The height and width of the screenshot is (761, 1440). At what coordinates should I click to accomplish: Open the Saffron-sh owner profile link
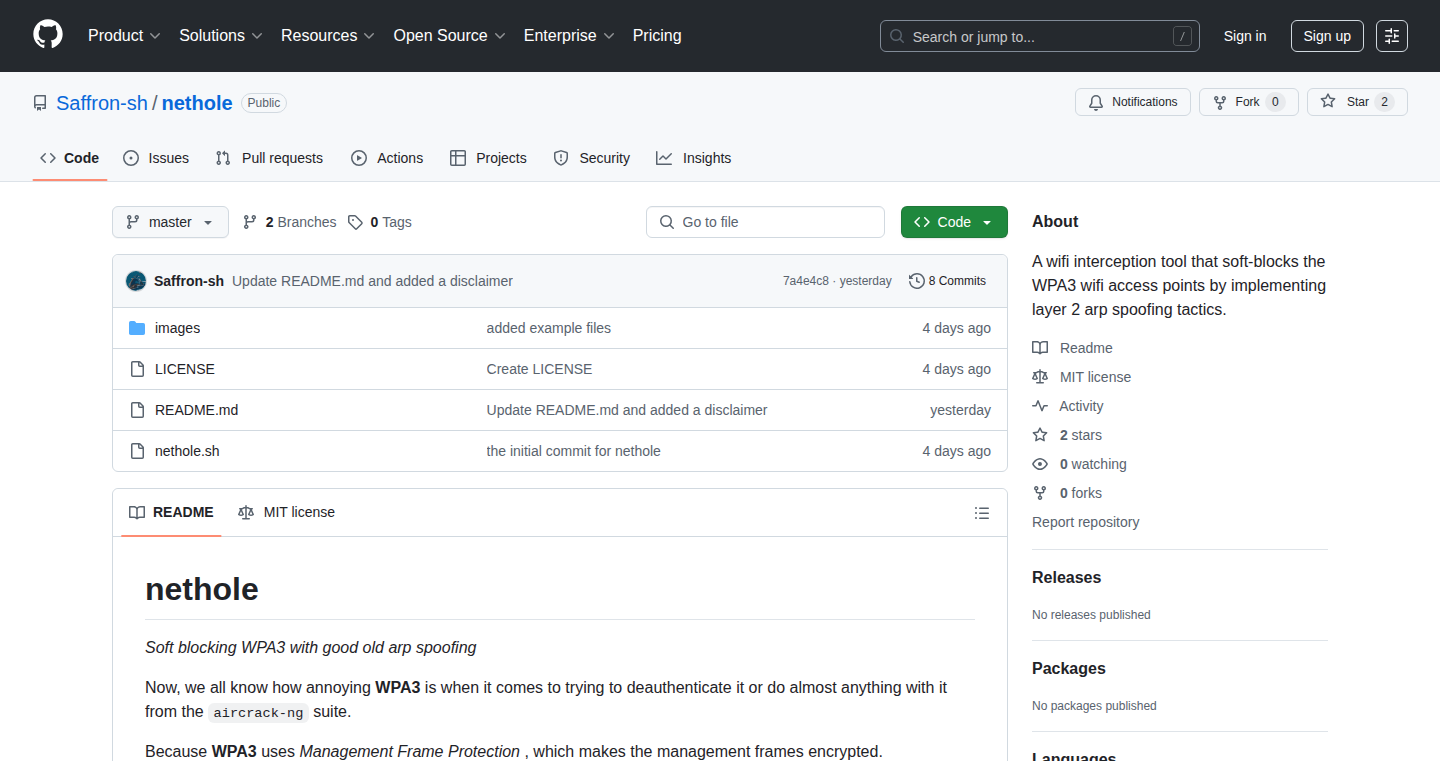pyautogui.click(x=102, y=103)
